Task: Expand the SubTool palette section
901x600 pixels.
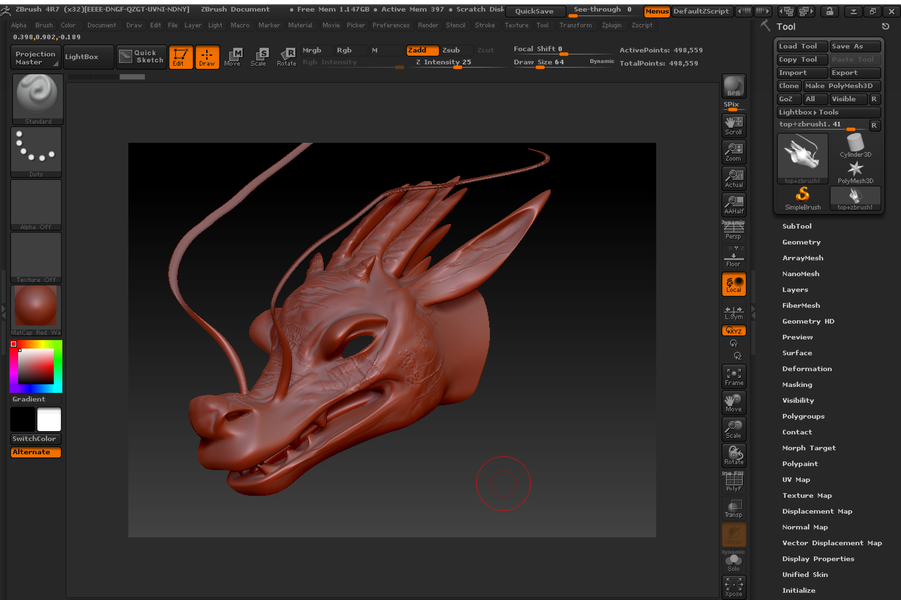Action: coord(797,226)
